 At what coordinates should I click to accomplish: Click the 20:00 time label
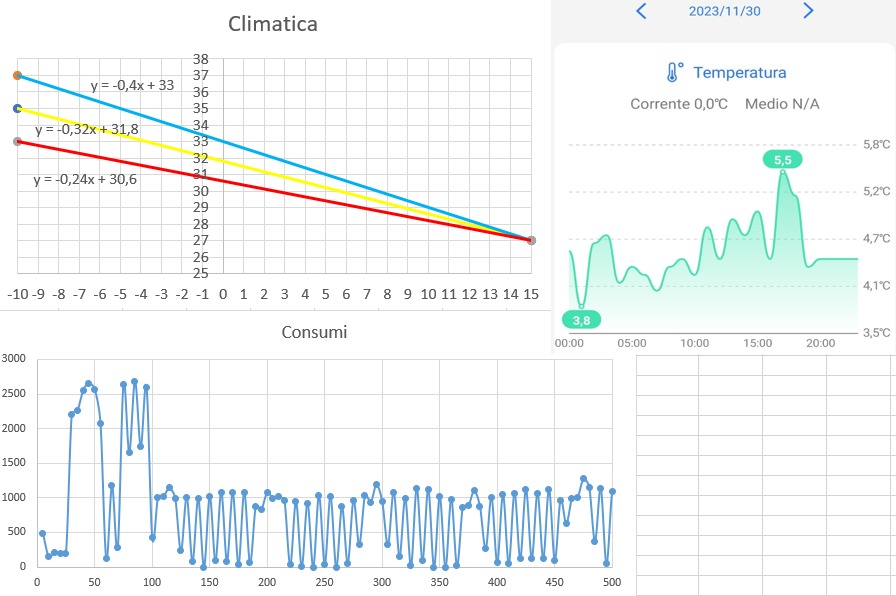pos(821,343)
